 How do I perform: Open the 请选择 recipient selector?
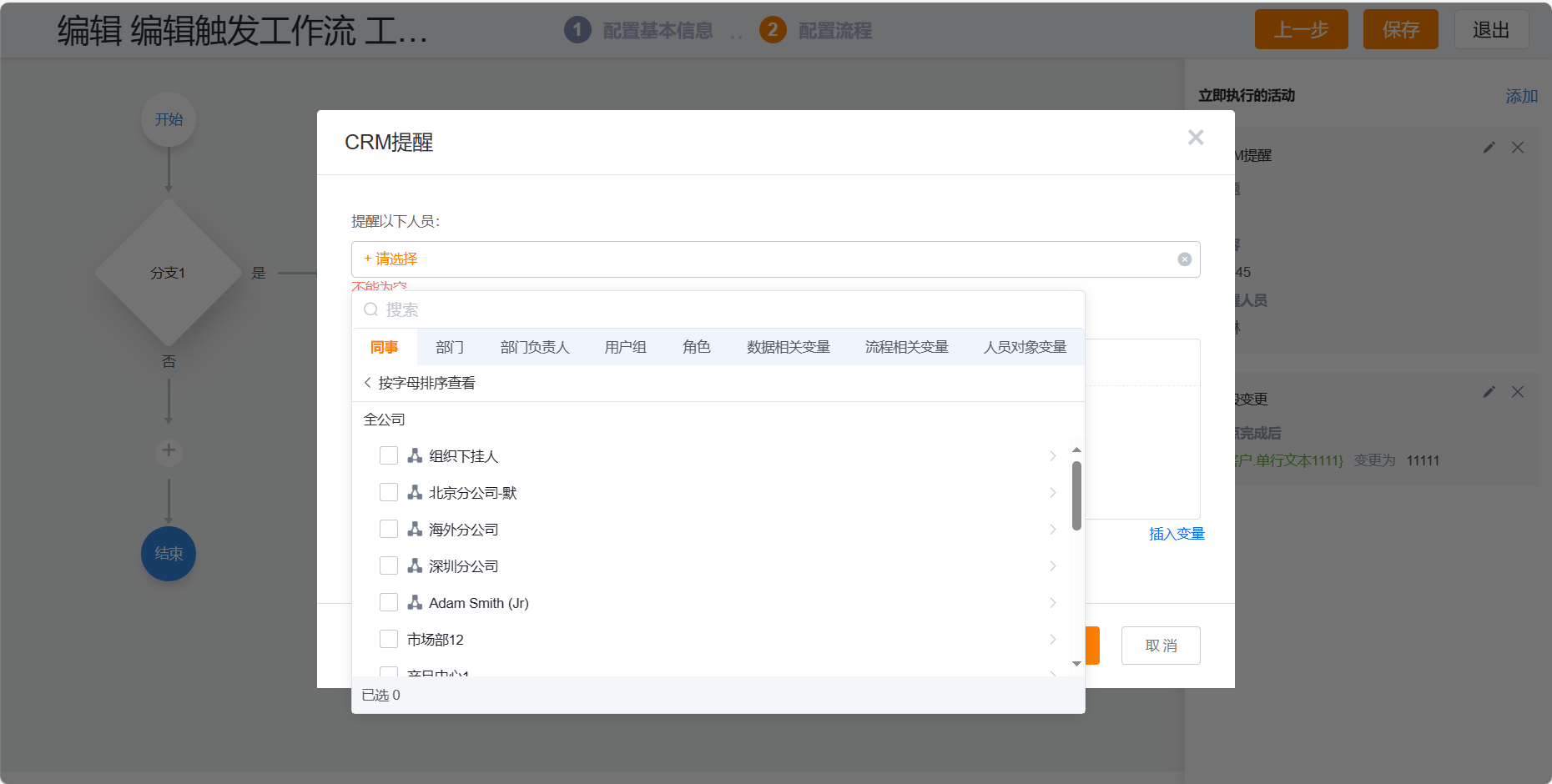coord(391,259)
